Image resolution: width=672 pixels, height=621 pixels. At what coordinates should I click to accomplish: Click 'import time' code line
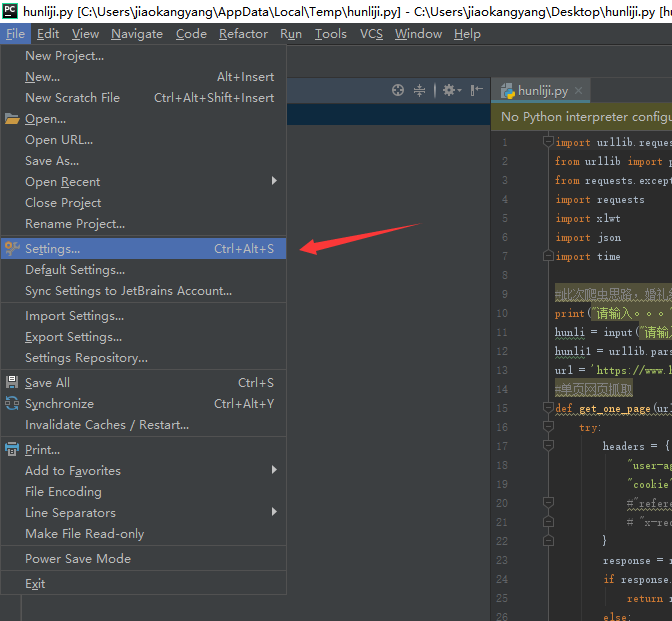coord(588,257)
